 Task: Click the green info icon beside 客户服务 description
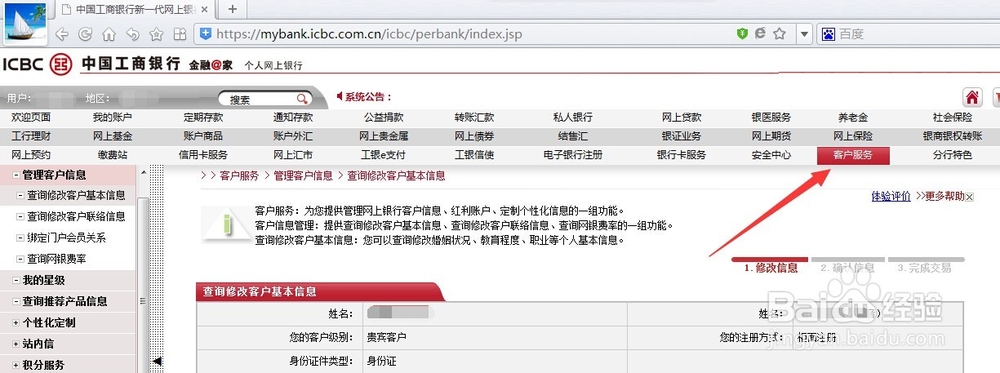[x=226, y=225]
